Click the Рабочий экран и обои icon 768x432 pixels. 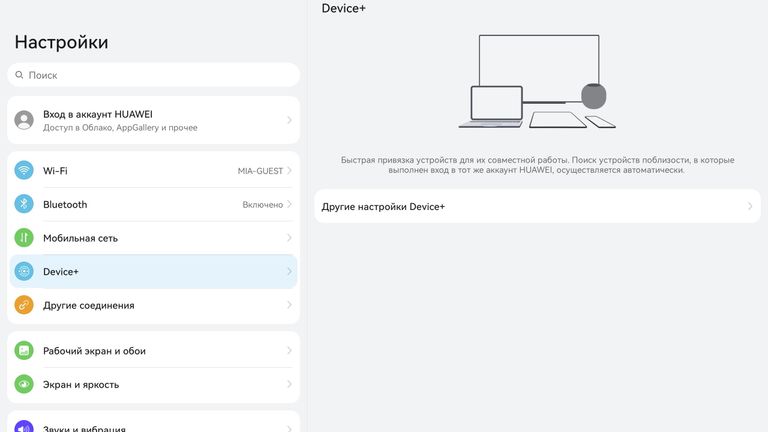pos(24,351)
